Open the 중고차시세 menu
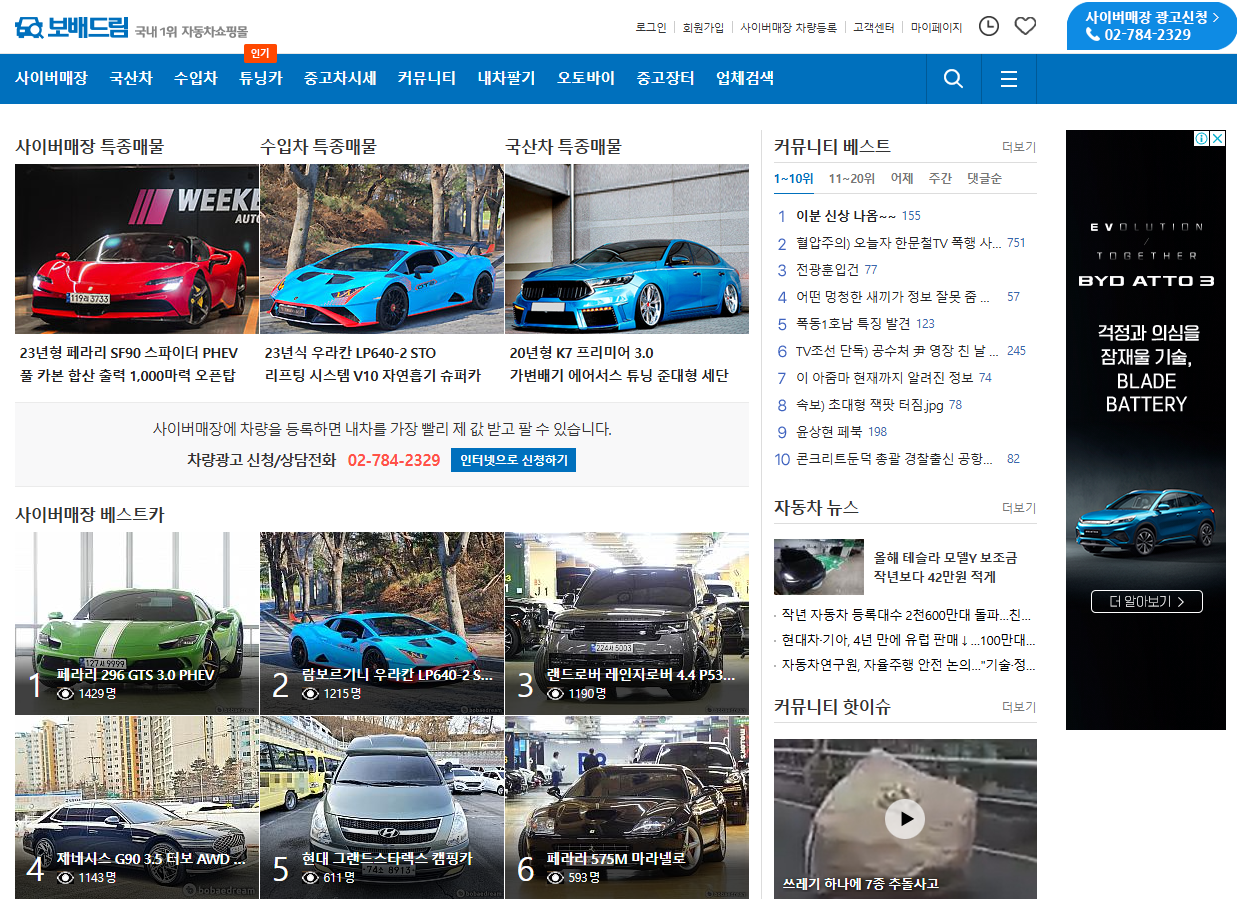 pos(338,78)
